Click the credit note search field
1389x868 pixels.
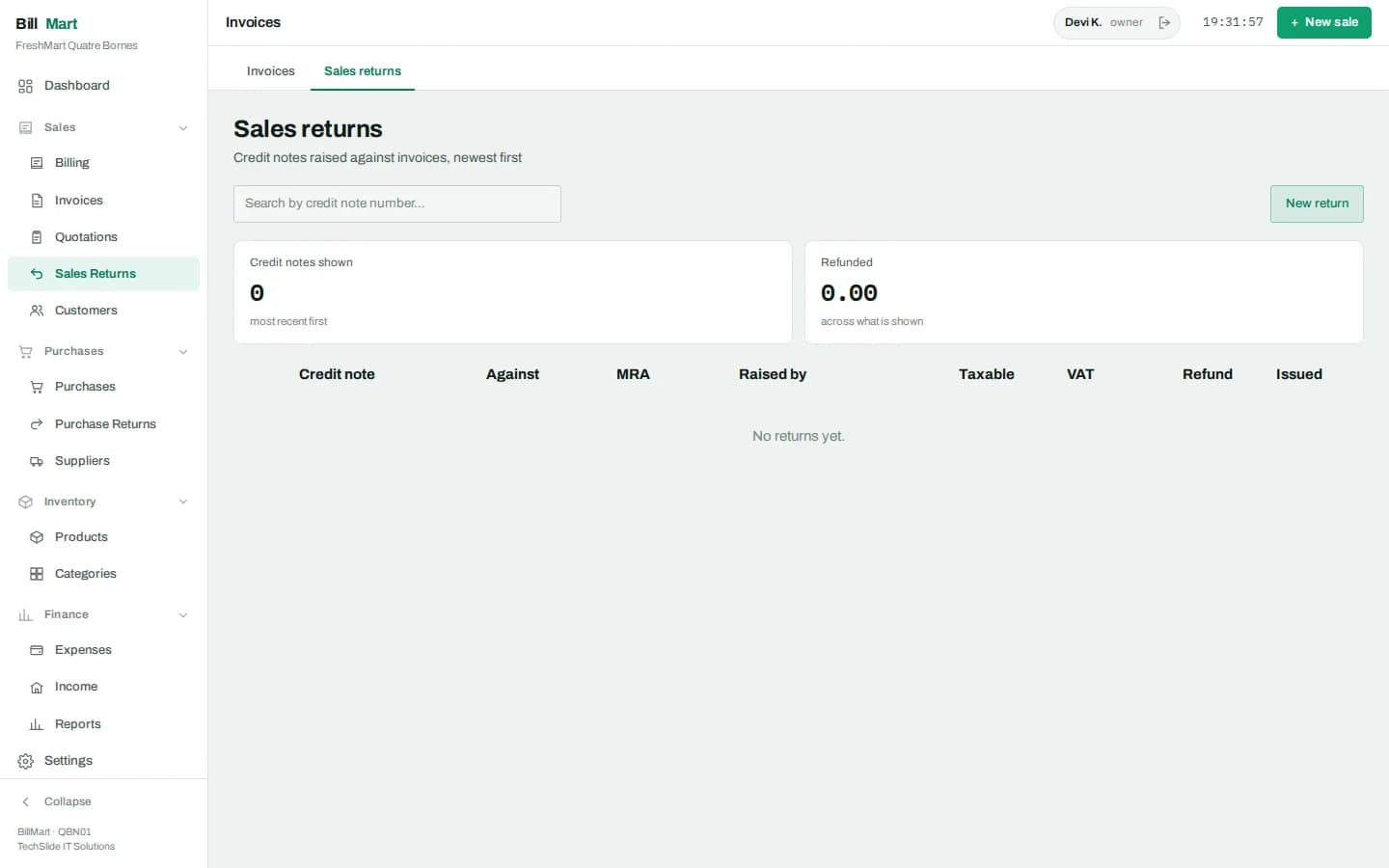(397, 203)
